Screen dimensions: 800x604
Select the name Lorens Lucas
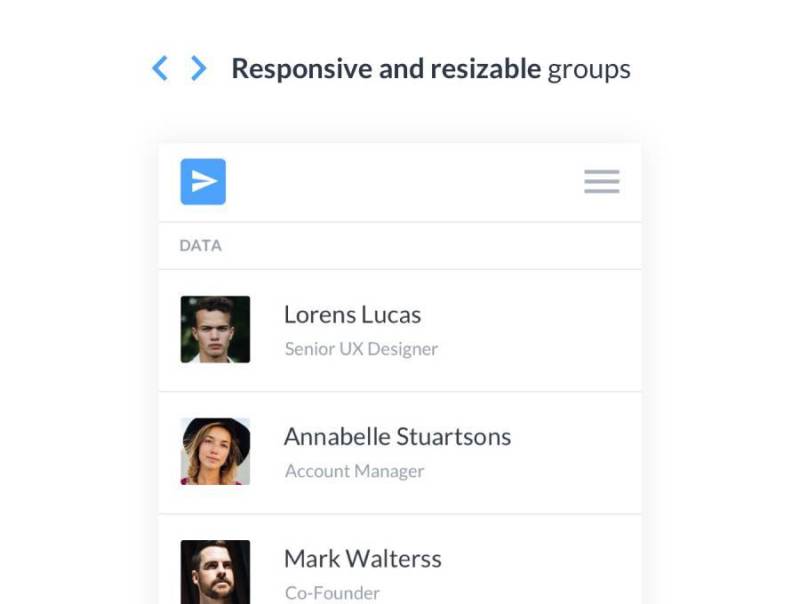[352, 314]
